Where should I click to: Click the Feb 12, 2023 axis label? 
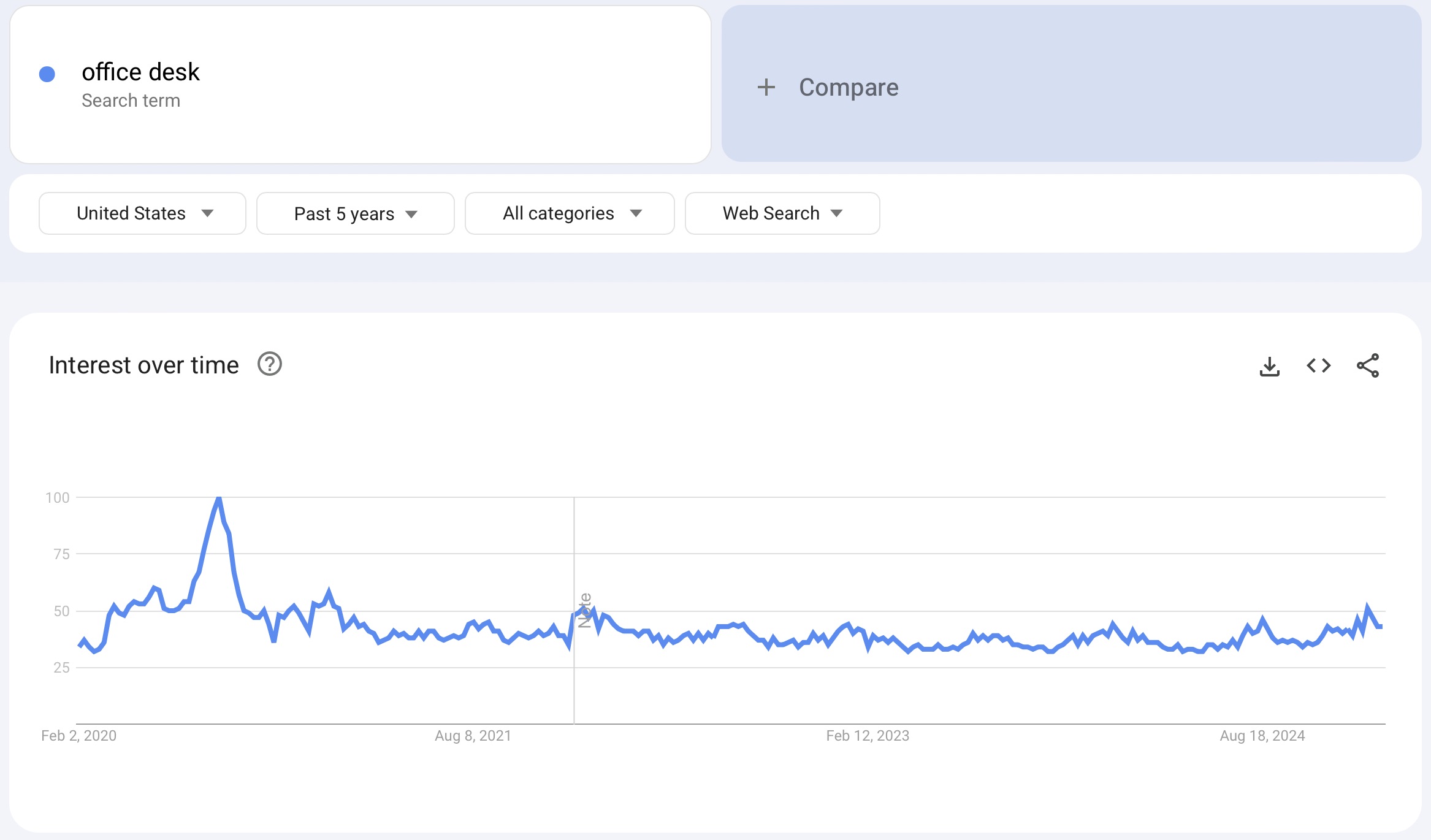[868, 736]
